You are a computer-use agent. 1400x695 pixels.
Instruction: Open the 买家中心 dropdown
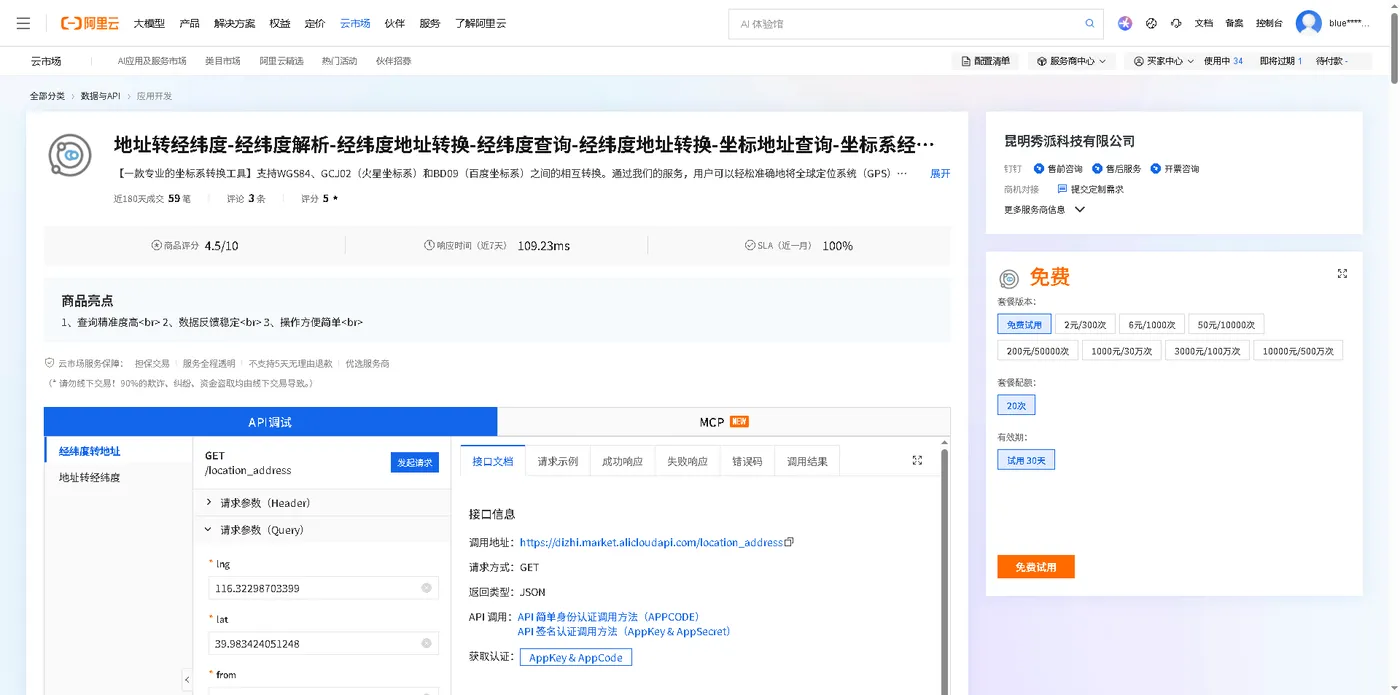coord(1164,61)
